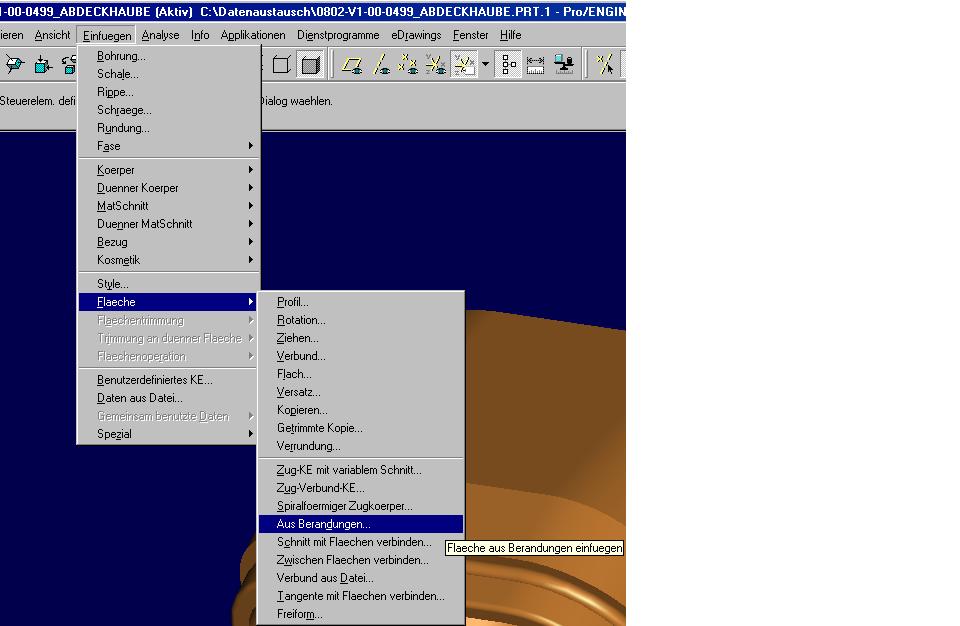Choose Freiform... in the Flaeche submenu
This screenshot has height=626, width=960.
(361, 614)
